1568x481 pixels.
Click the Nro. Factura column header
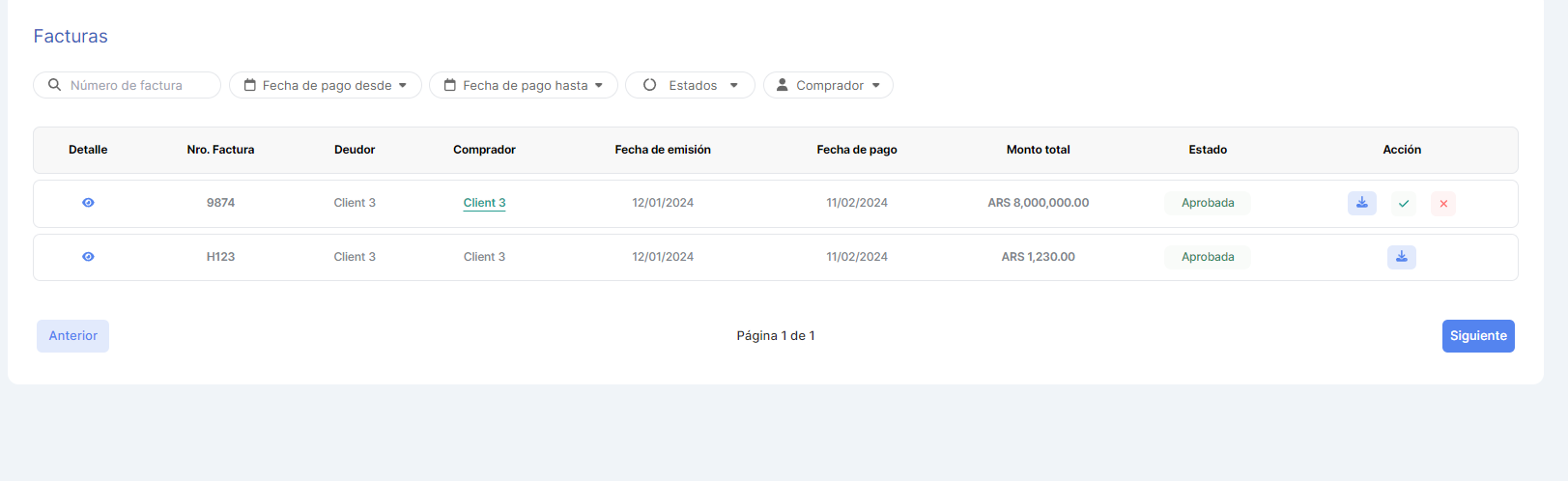220,150
